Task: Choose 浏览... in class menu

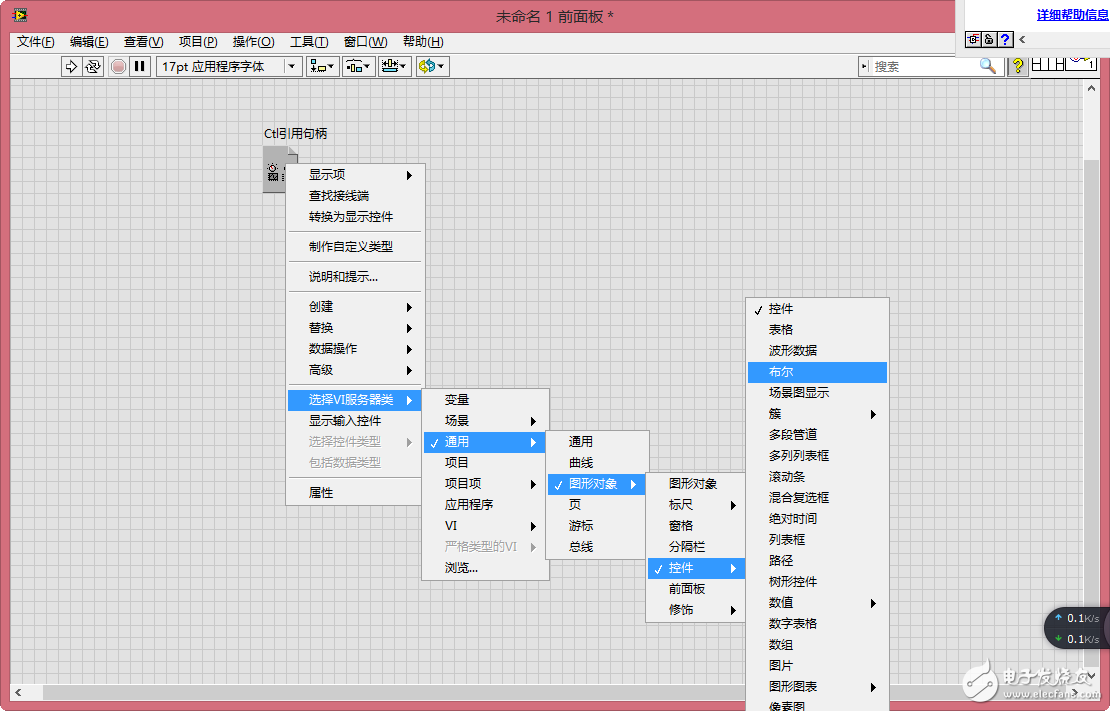Action: [485, 568]
